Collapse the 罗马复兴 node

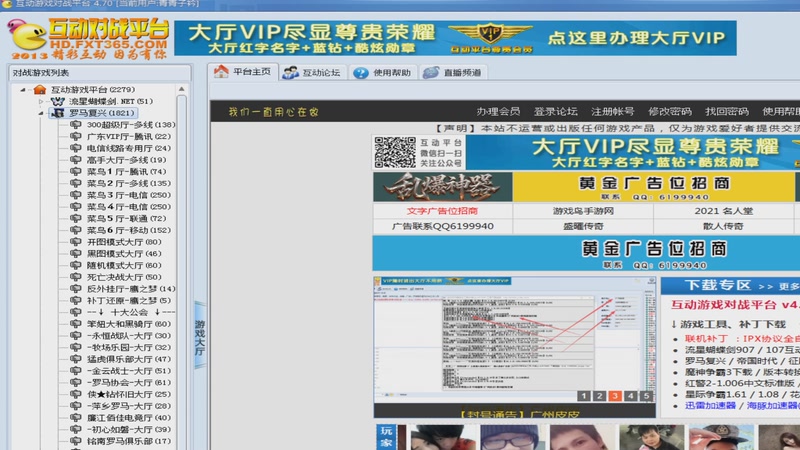41,113
